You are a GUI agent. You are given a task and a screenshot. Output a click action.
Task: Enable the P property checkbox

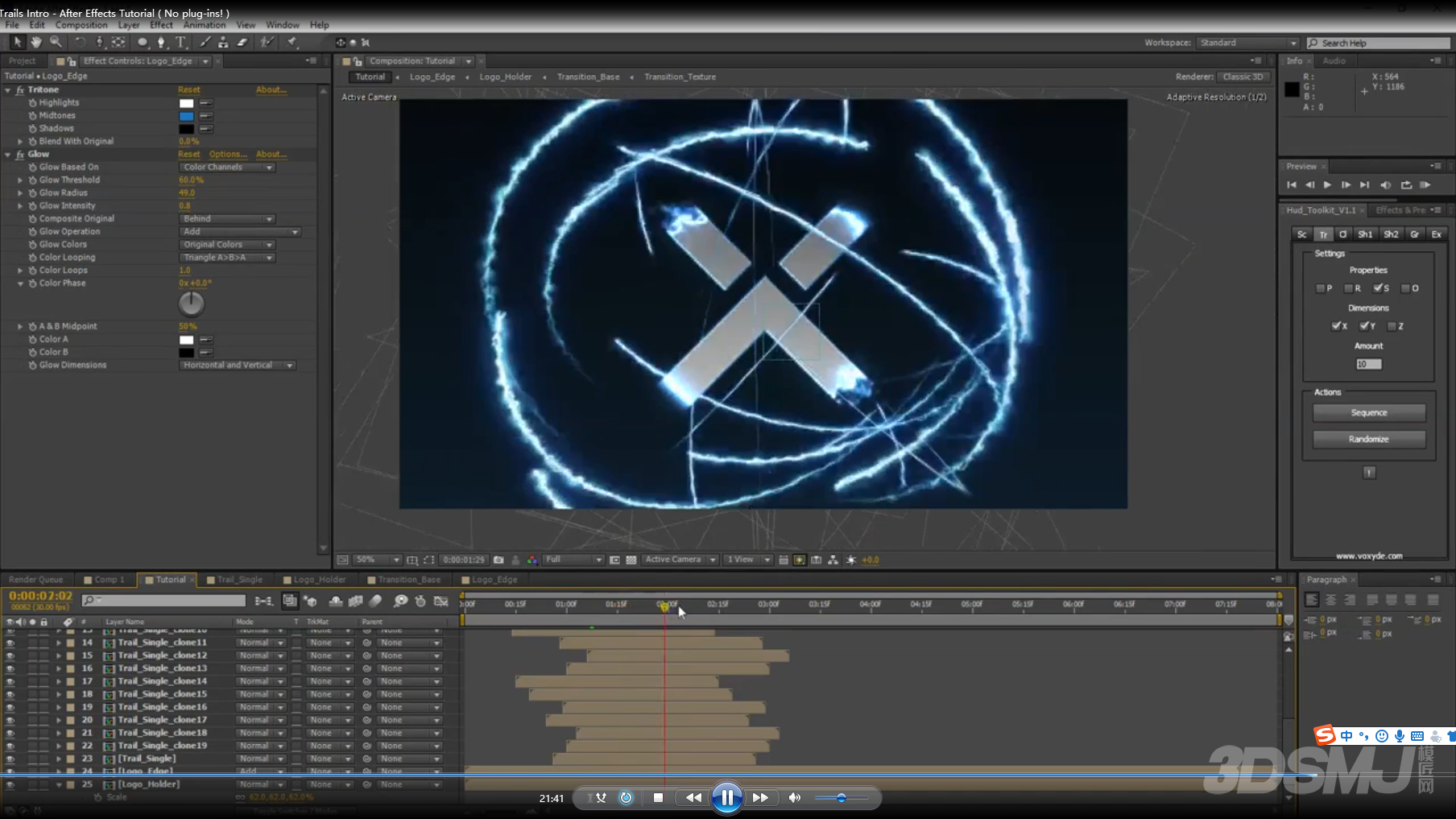tap(1321, 288)
